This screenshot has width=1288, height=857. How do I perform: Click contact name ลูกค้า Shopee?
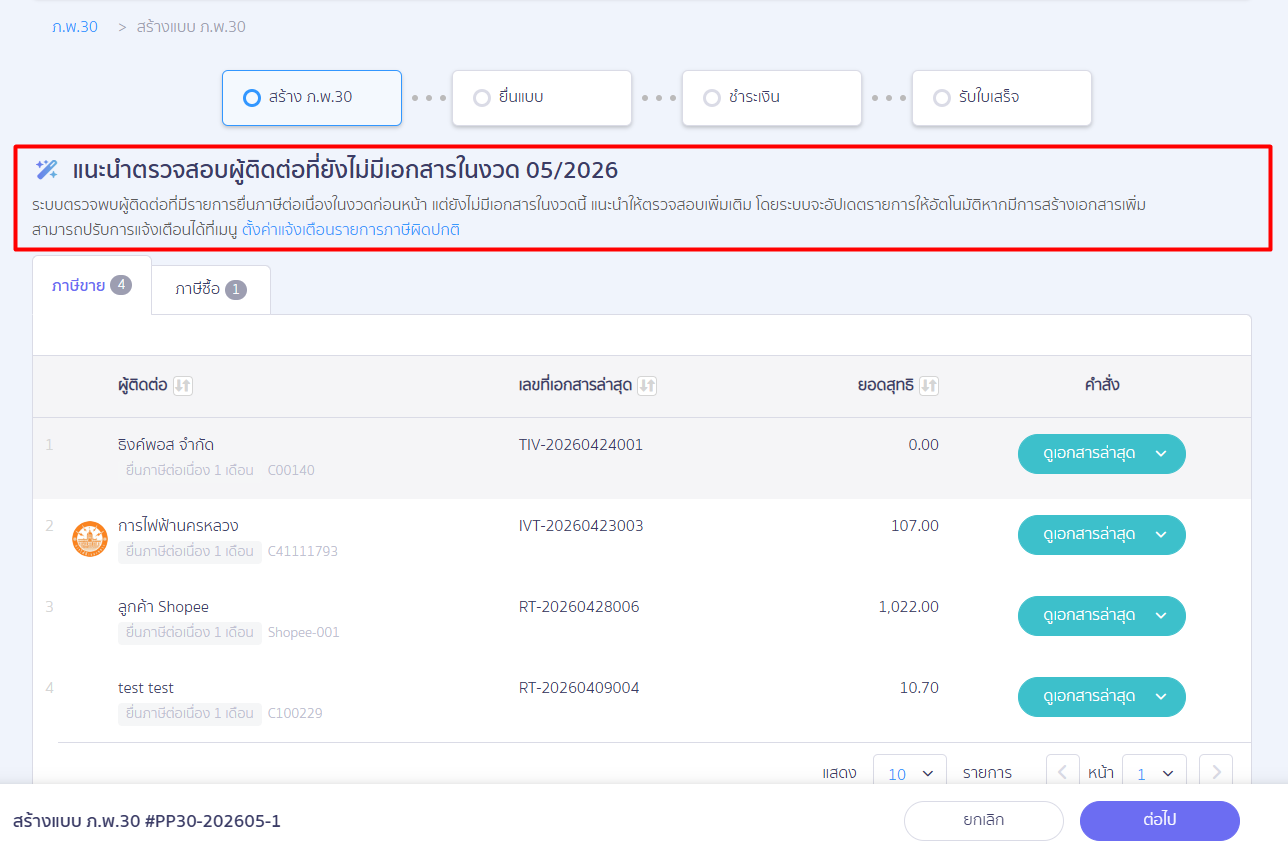coord(163,607)
